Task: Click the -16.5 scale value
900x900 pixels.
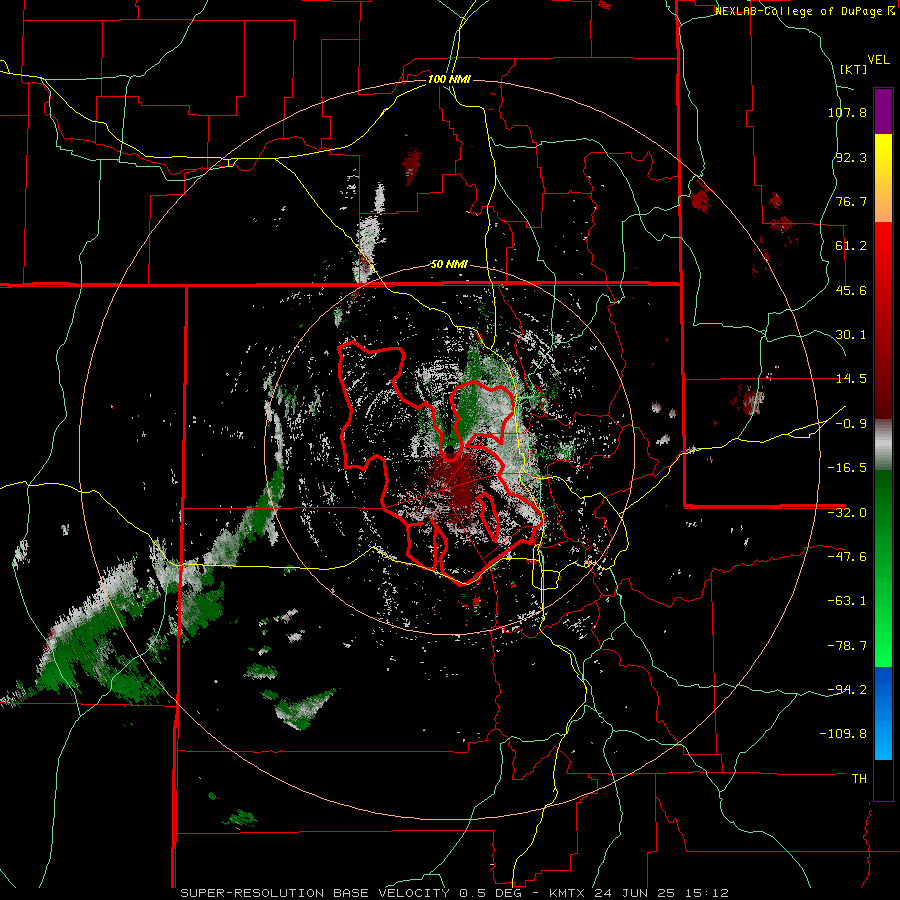Action: pyautogui.click(x=847, y=468)
